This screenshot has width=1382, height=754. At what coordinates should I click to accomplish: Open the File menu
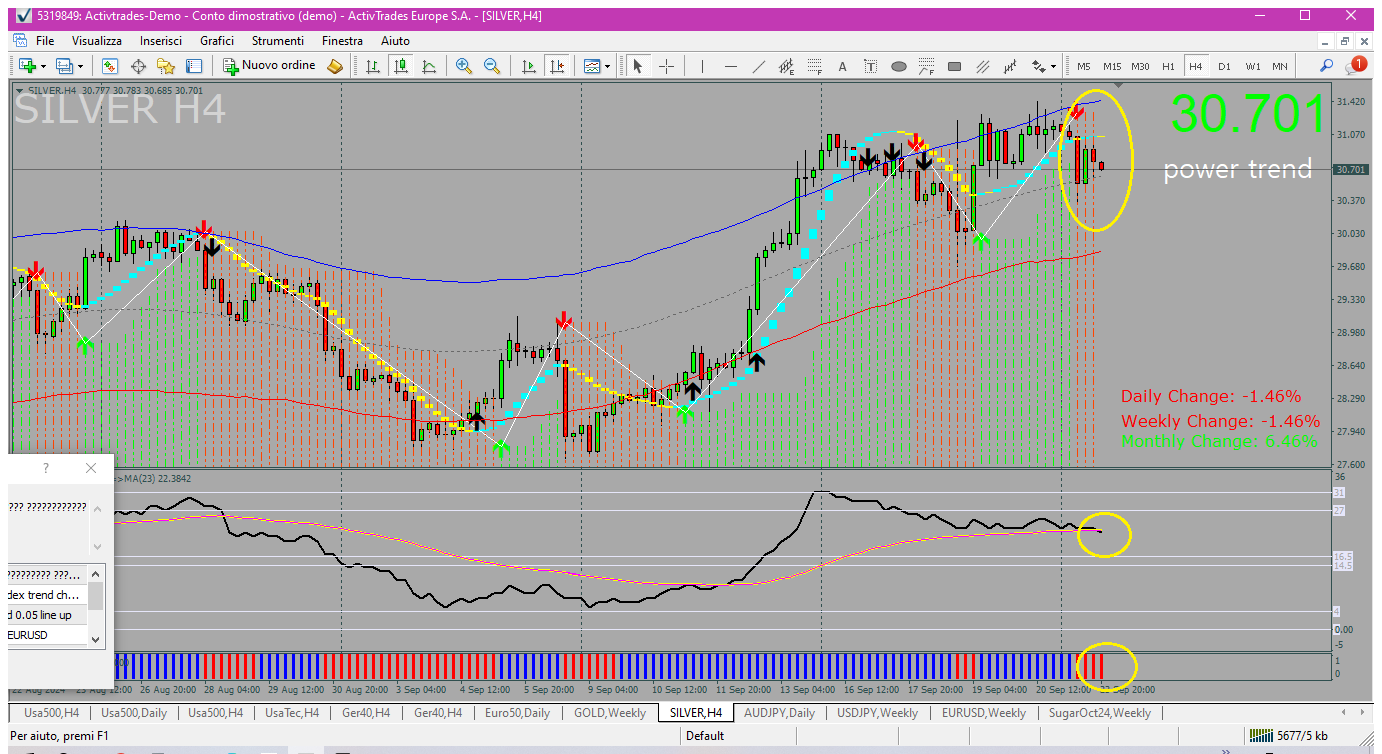point(45,41)
